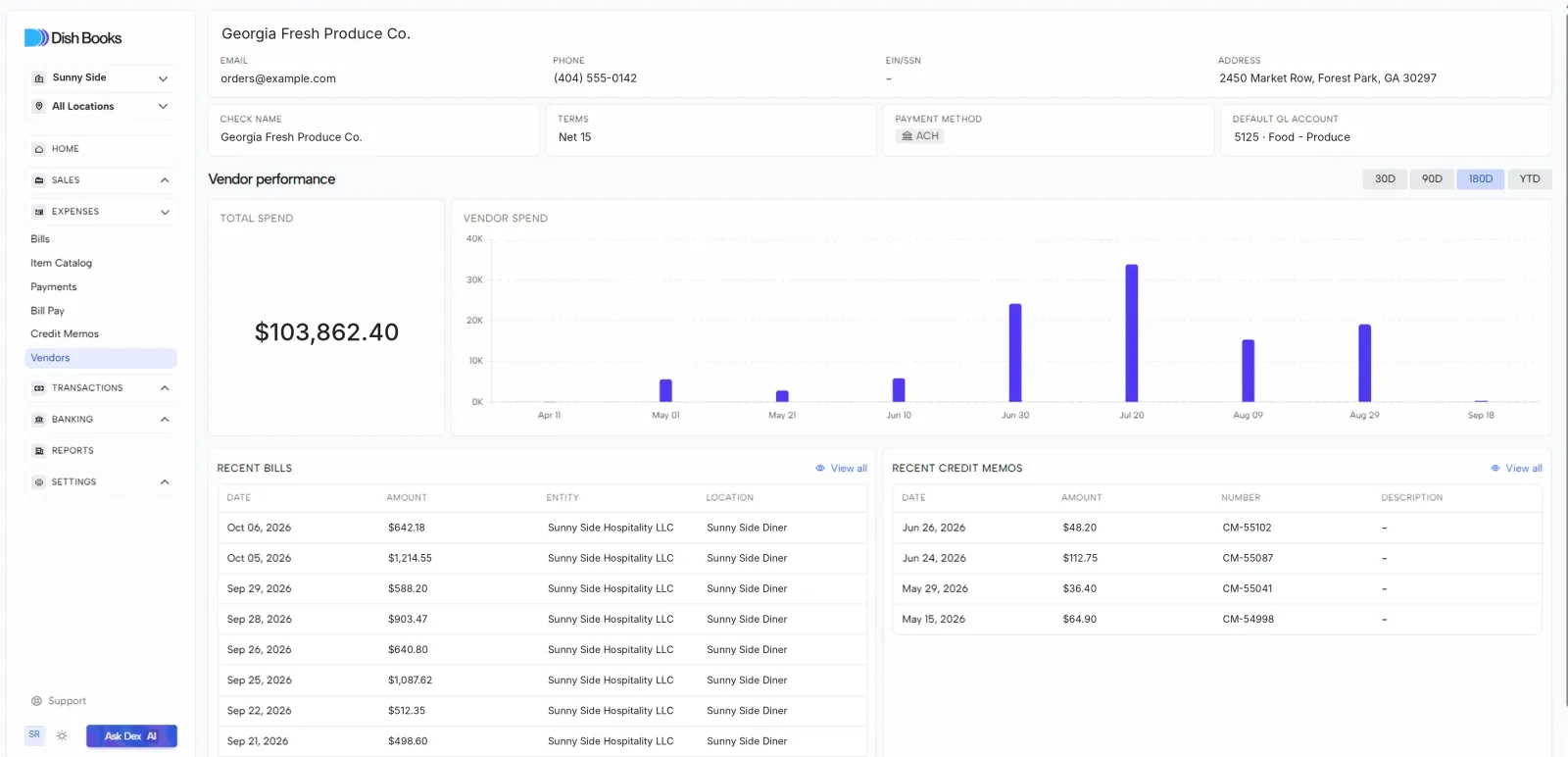Image resolution: width=1568 pixels, height=757 pixels.
Task: Click the total spend $103,862.40 value
Action: pyautogui.click(x=326, y=332)
